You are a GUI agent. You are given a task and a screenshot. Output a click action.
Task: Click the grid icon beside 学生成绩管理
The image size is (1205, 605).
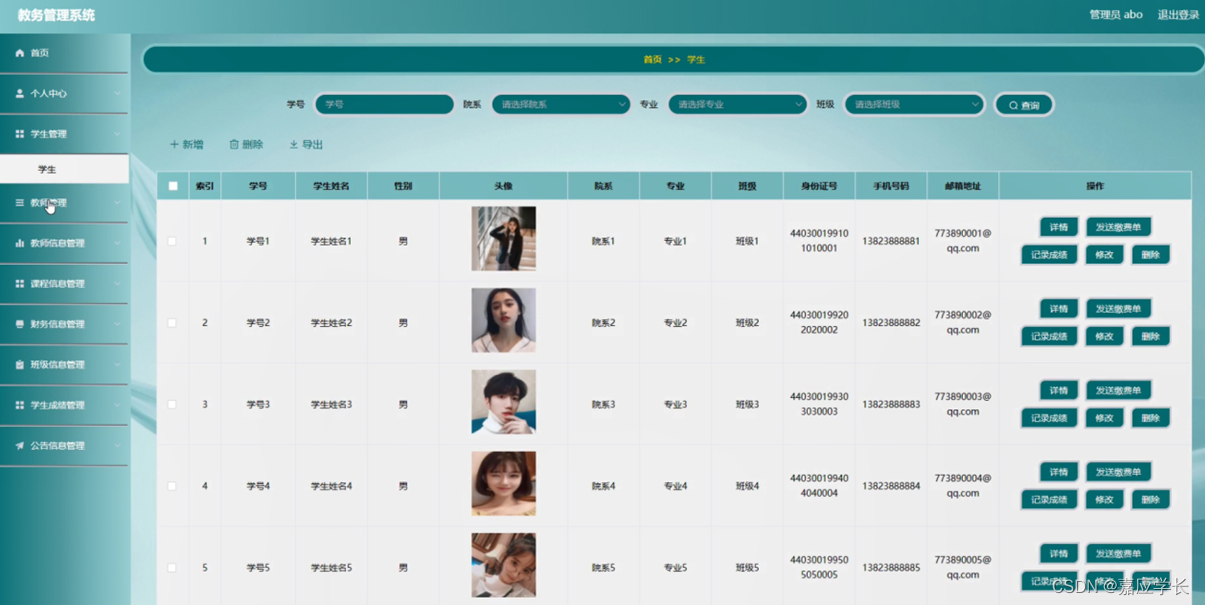pos(19,405)
